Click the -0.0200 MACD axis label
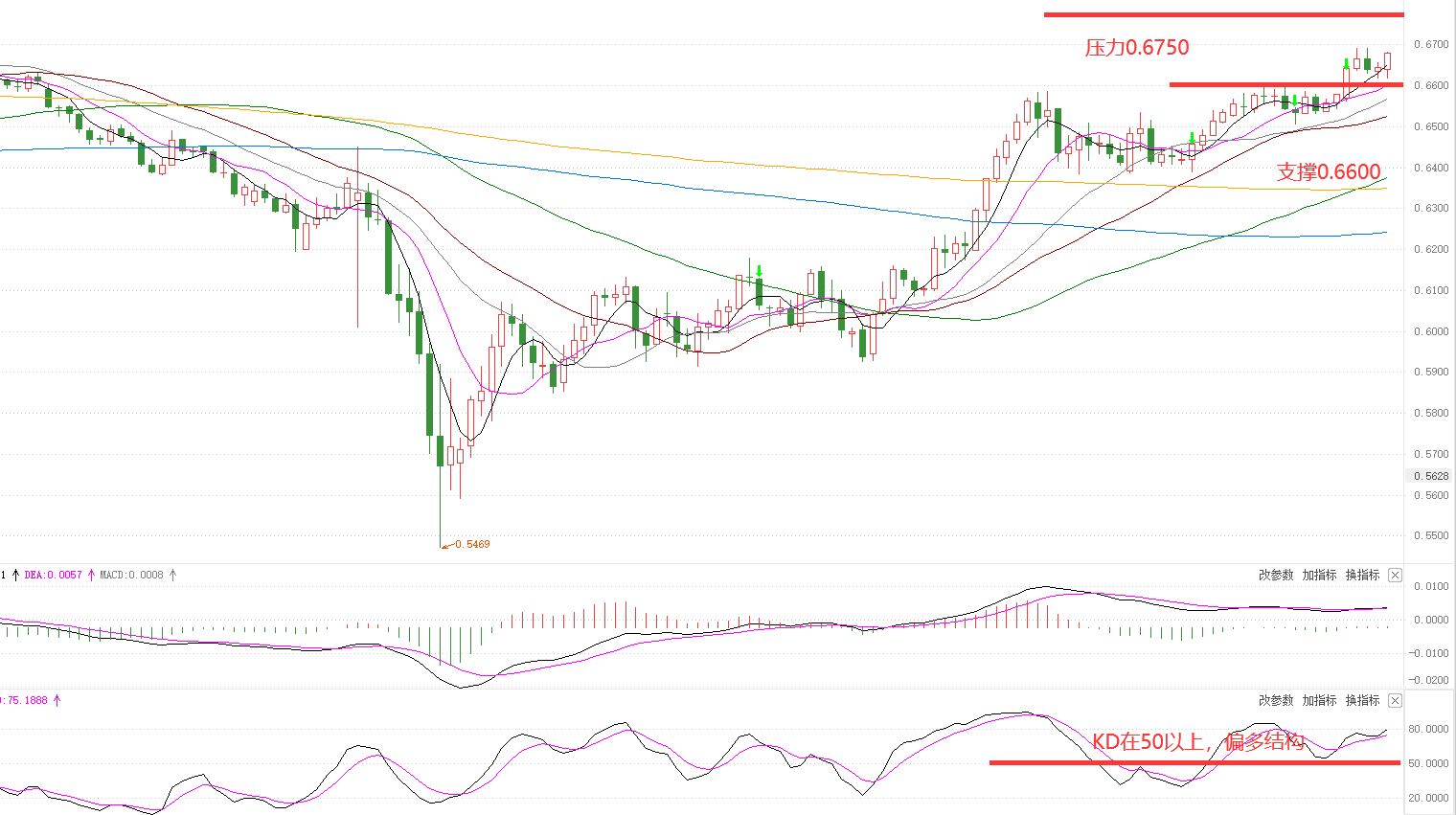 click(x=1428, y=680)
